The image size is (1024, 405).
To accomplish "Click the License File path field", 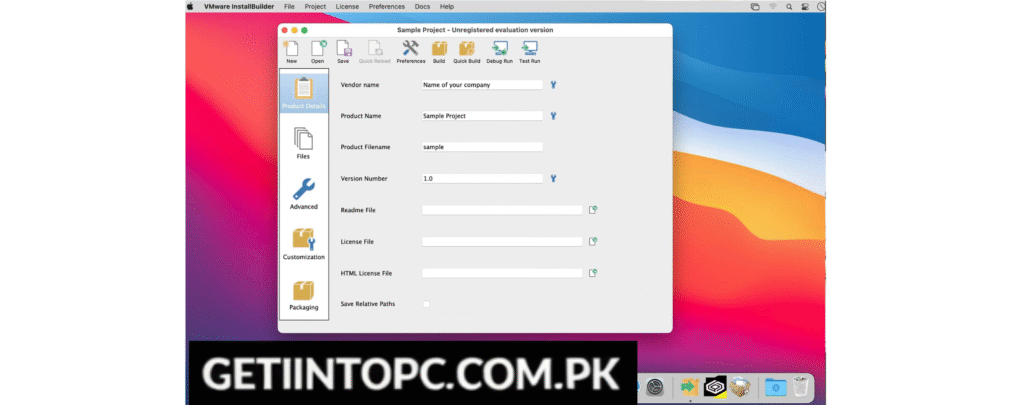I will 502,242.
